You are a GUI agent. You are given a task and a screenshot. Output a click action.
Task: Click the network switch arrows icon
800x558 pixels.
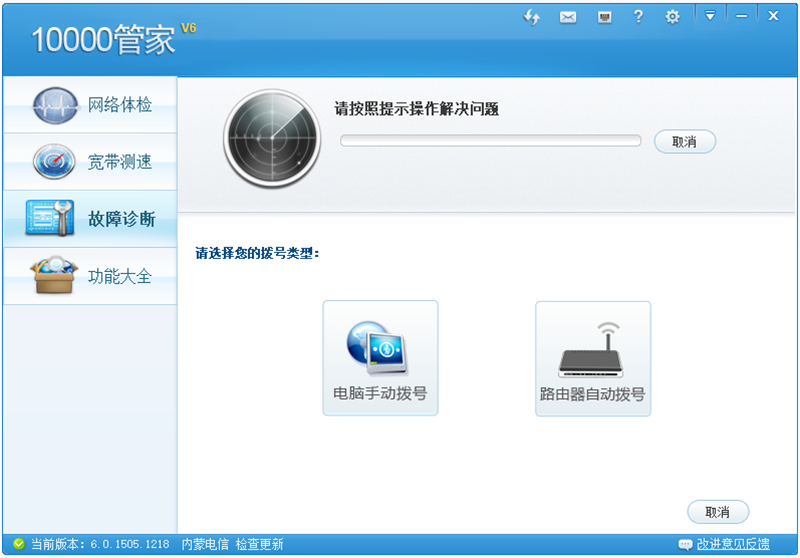coord(532,17)
